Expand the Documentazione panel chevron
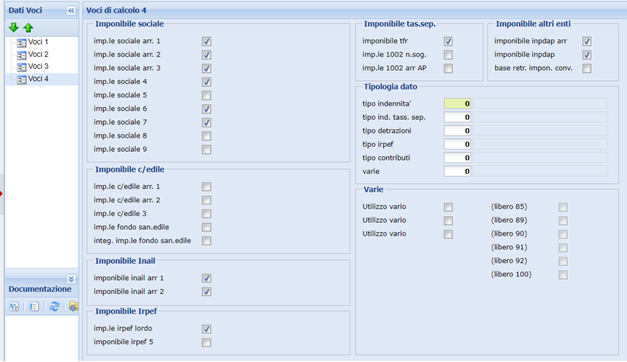 71,279
